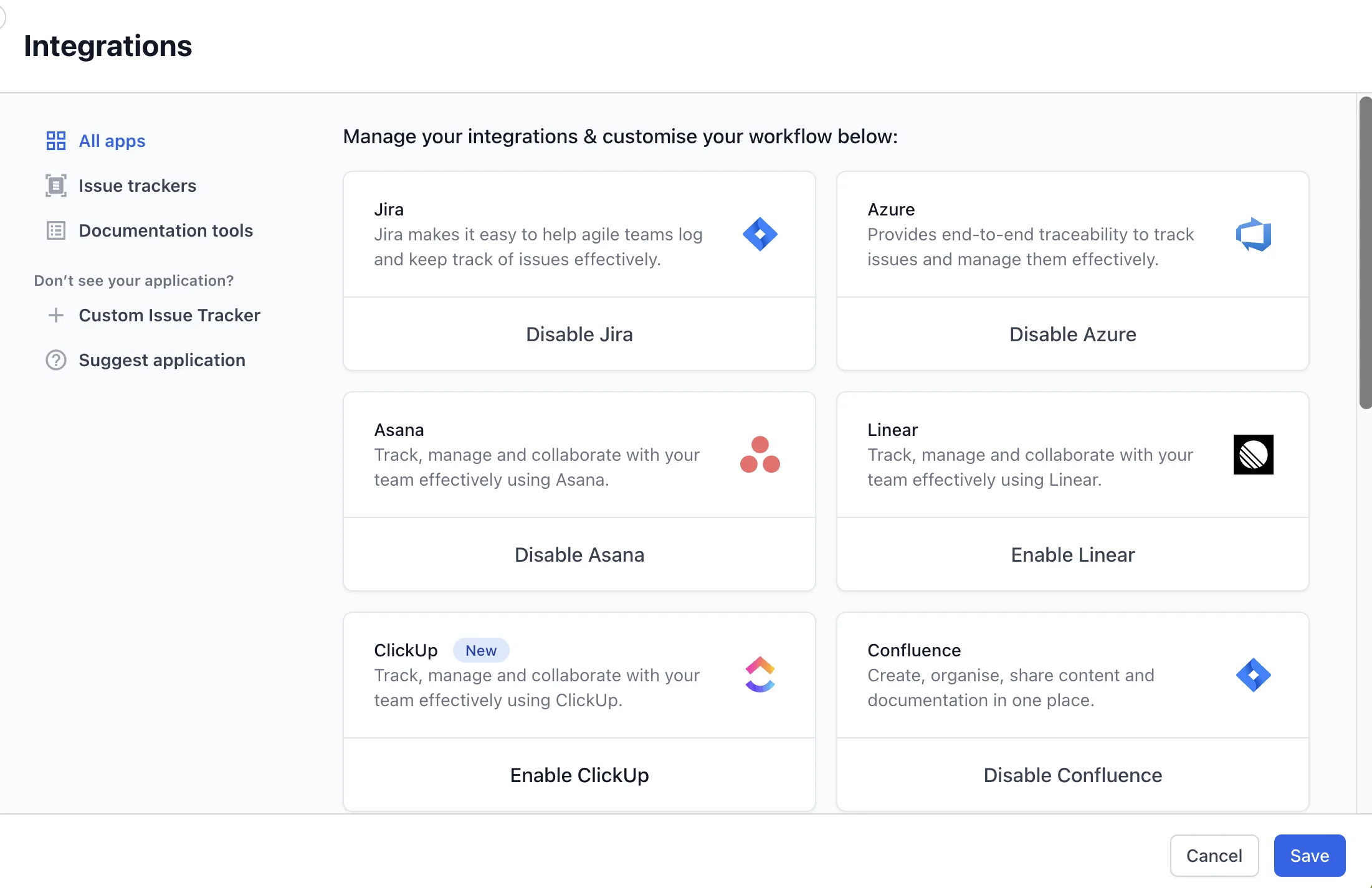Viewport: 1372px width, 888px height.
Task: Click the All apps grid icon
Action: pyautogui.click(x=56, y=141)
